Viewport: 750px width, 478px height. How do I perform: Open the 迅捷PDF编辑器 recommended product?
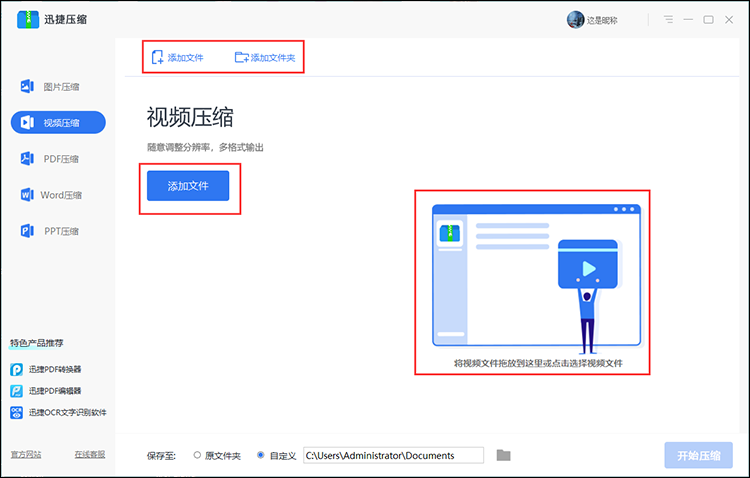tap(46, 391)
